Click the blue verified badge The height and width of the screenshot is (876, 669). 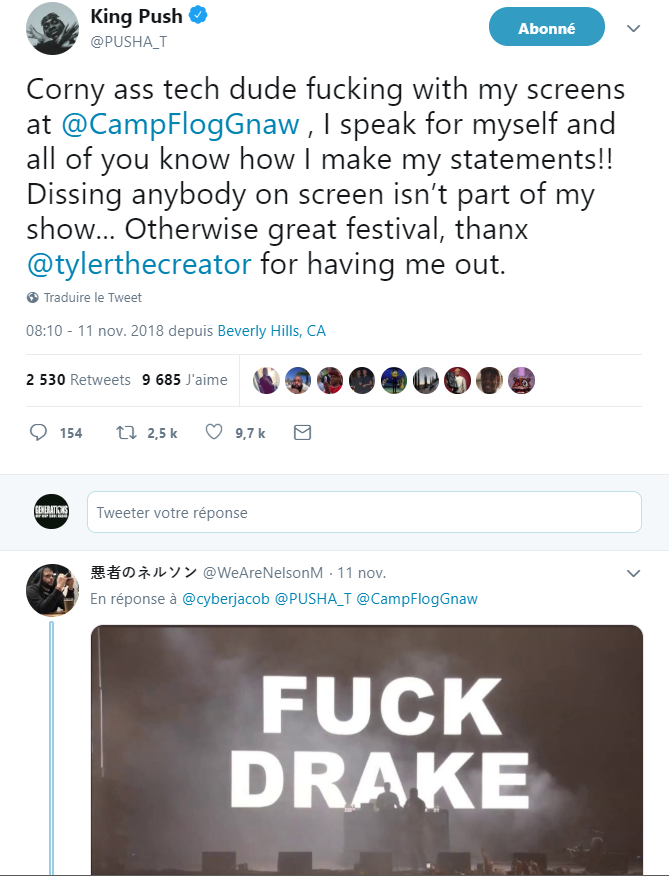tap(200, 16)
